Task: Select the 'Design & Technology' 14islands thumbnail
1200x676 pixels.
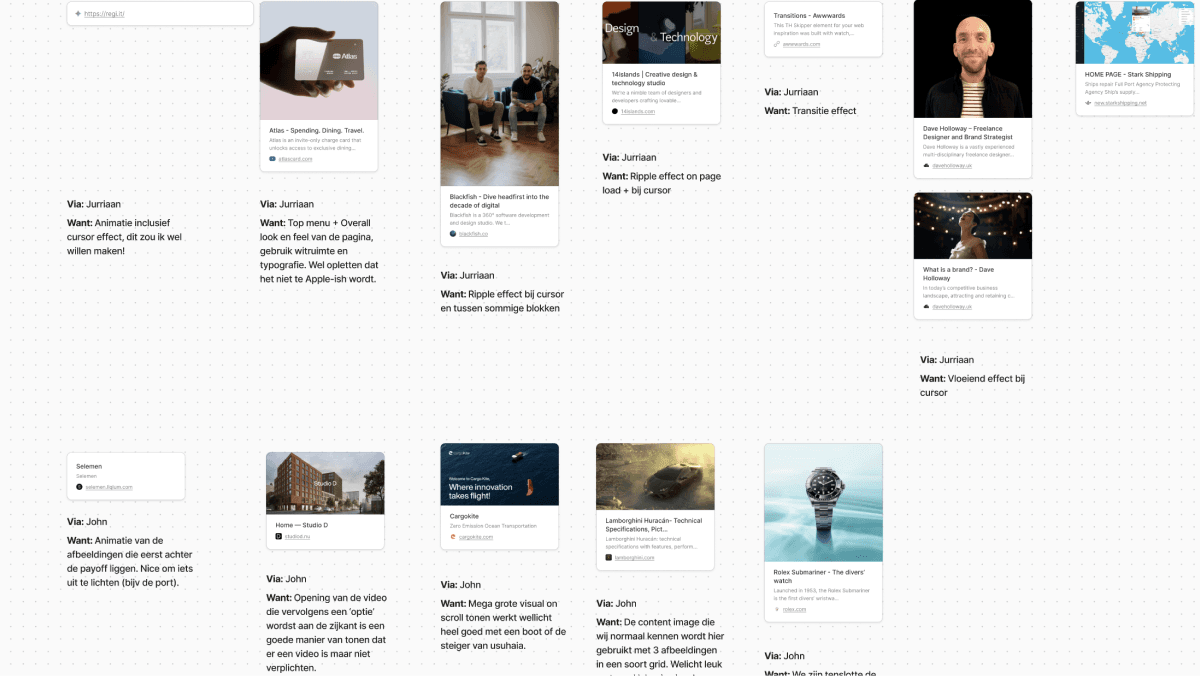Action: click(x=662, y=33)
